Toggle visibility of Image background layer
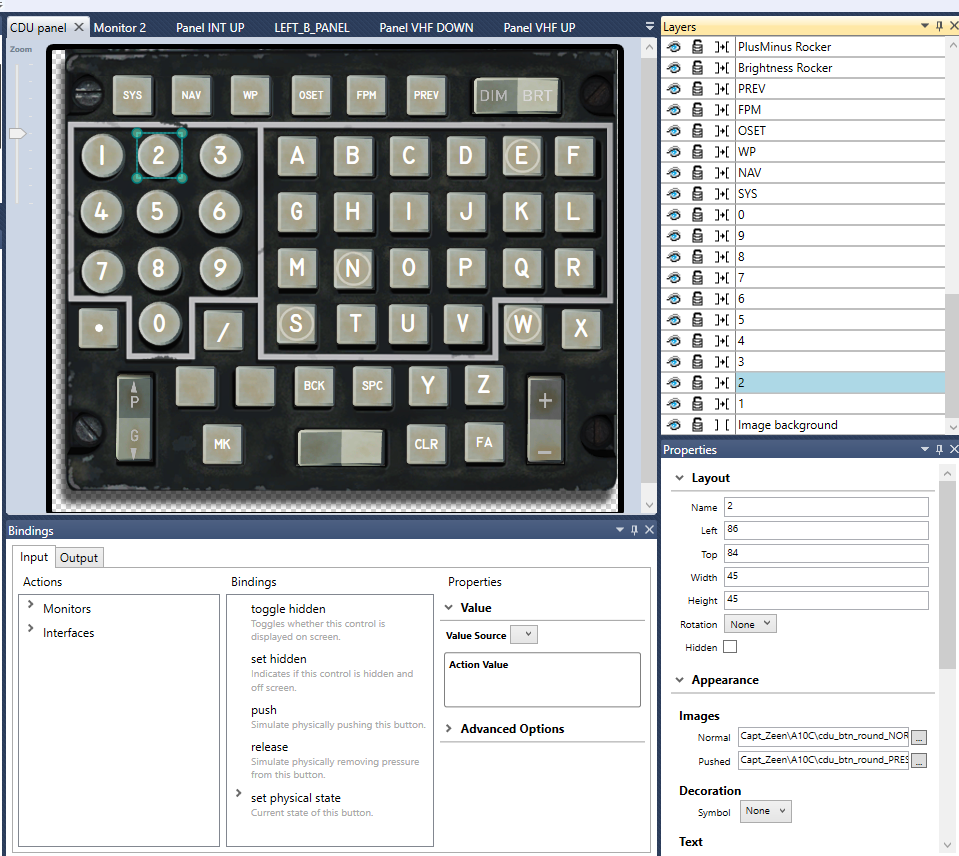Screen dimensions: 959x856 pyautogui.click(x=674, y=425)
